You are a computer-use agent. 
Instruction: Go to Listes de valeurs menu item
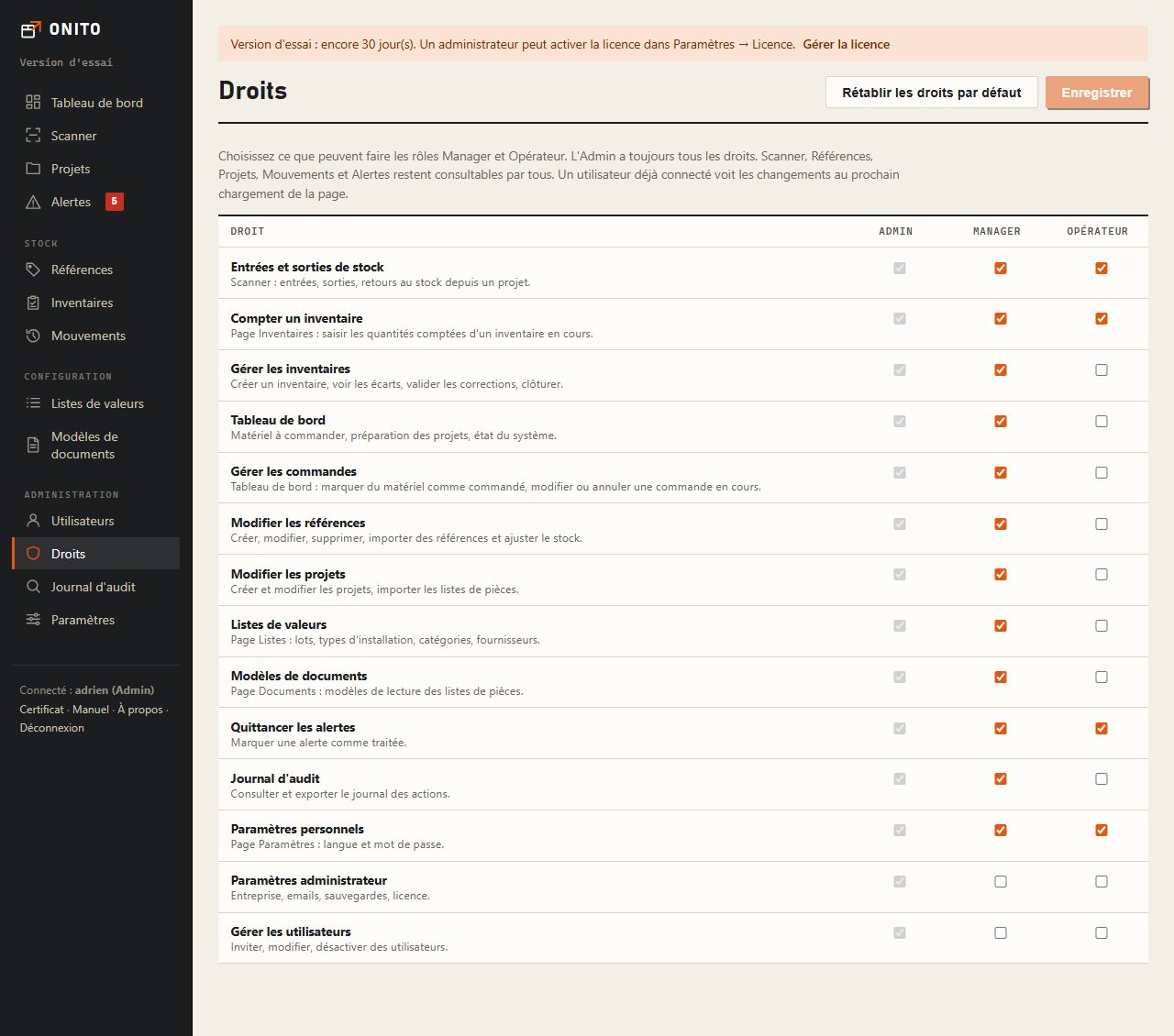pyautogui.click(x=95, y=403)
